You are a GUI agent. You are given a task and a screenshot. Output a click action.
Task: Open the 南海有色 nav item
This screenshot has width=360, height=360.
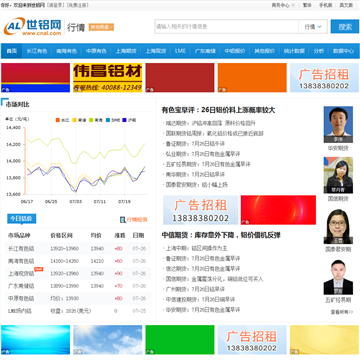[66, 51]
